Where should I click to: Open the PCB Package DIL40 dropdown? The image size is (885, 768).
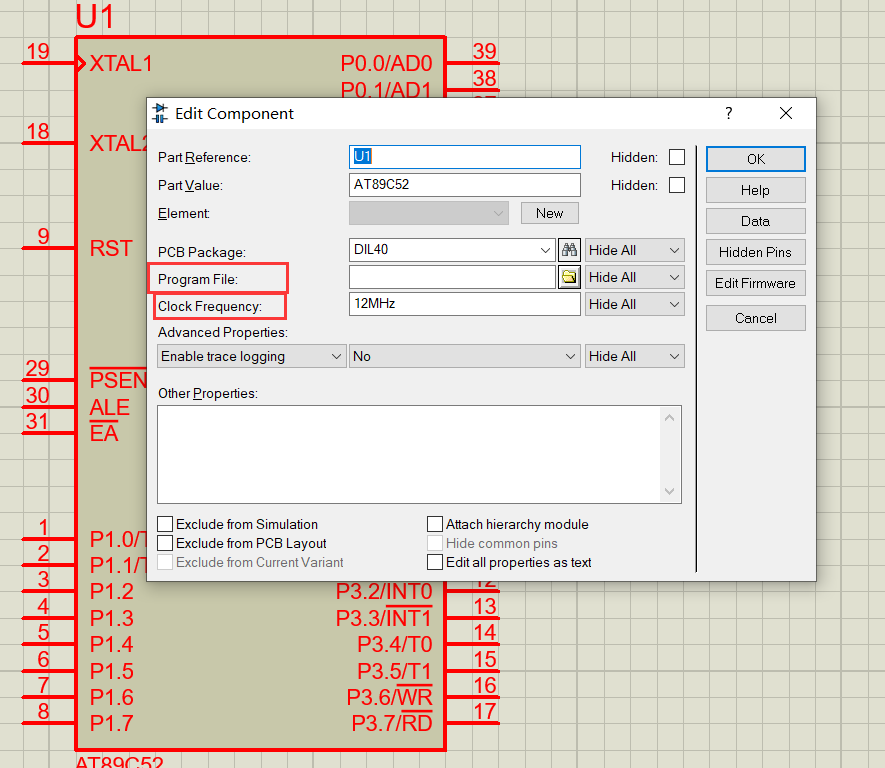pyautogui.click(x=452, y=250)
